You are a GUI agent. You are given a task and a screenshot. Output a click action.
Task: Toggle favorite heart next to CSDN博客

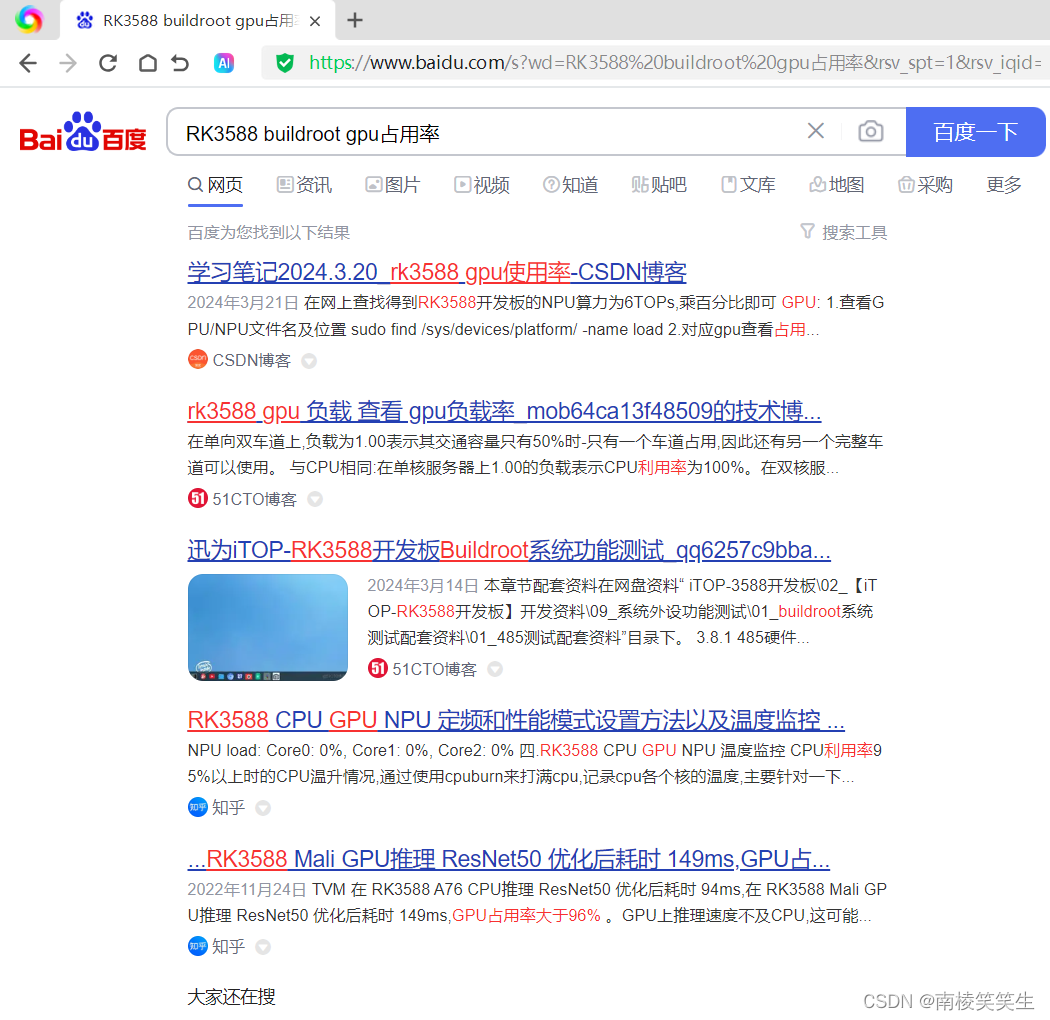tap(309, 359)
